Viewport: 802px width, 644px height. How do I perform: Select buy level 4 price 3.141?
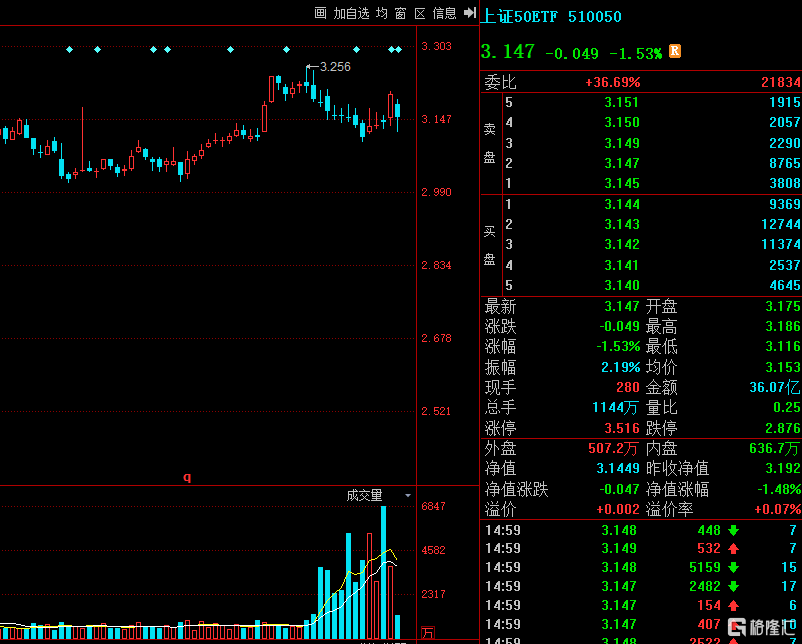click(621, 265)
